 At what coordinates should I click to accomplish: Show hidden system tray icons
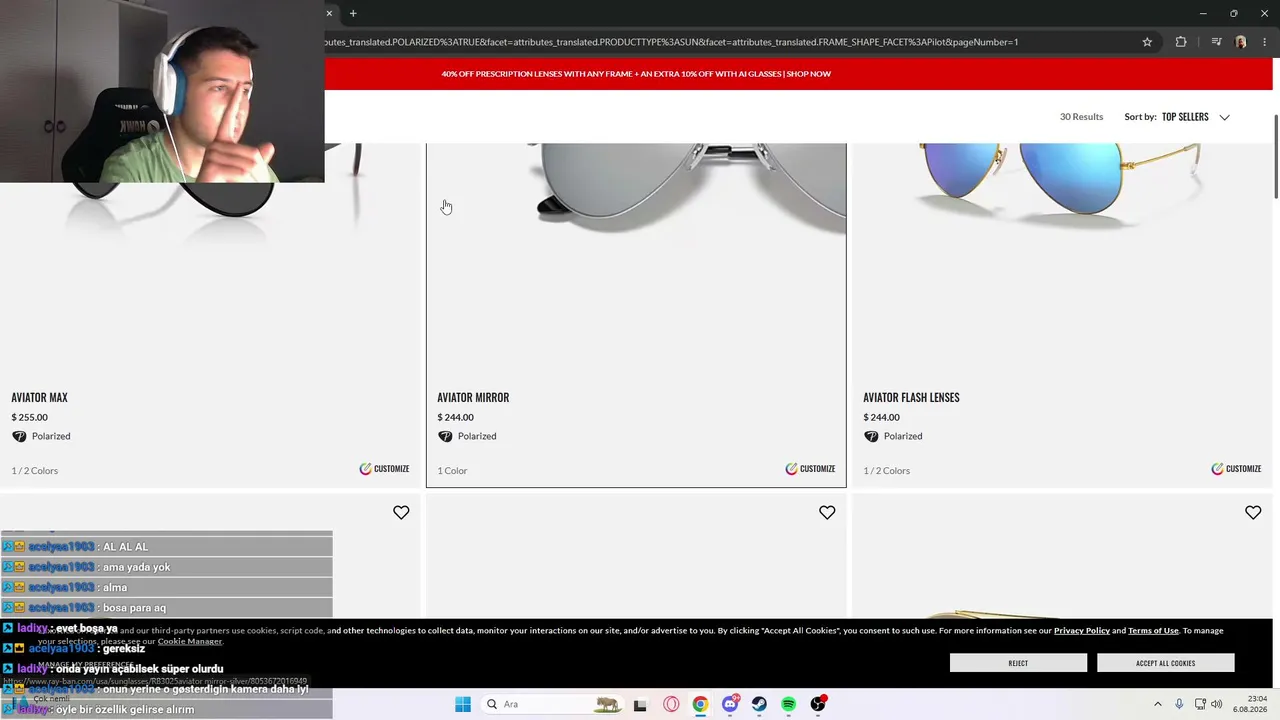tap(1158, 704)
